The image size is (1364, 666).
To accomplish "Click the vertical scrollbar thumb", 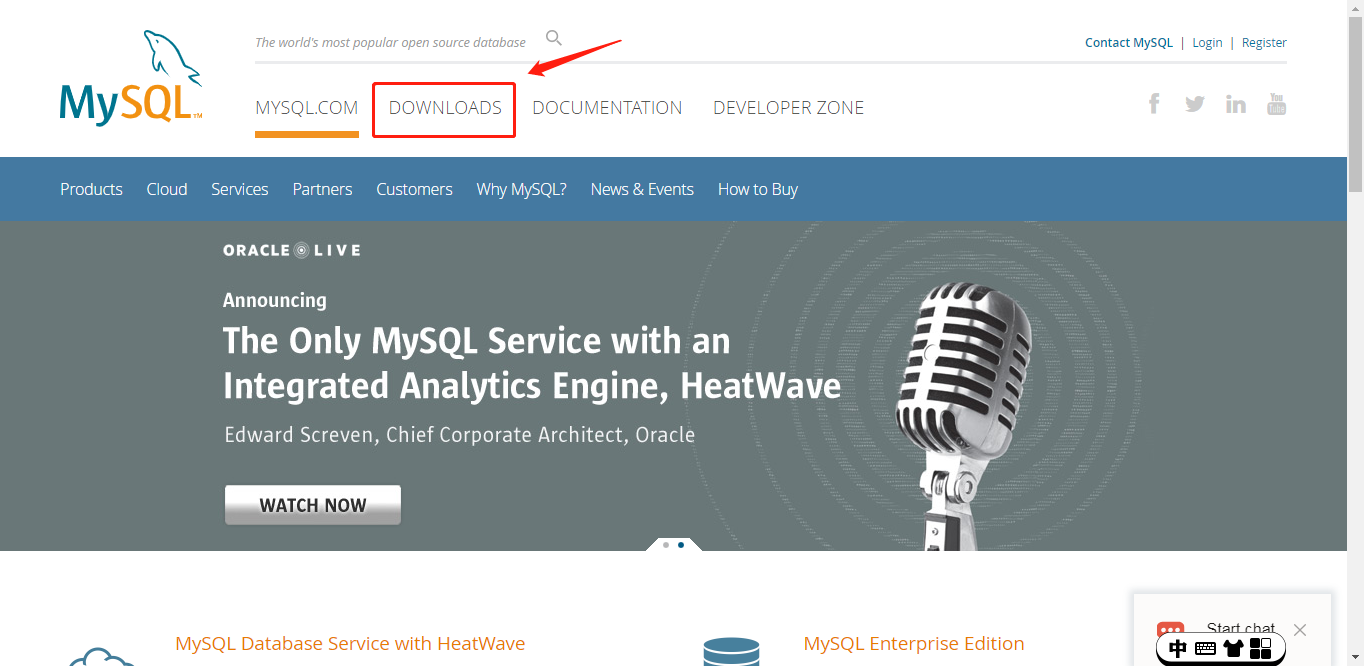I will point(1355,103).
